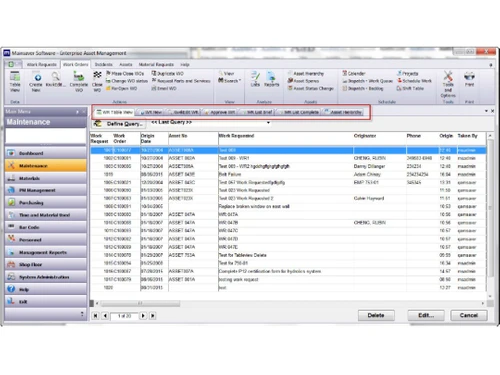The height and width of the screenshot is (375, 500).
Task: Select Mass Close WOs in ribbon
Action: 125,73
